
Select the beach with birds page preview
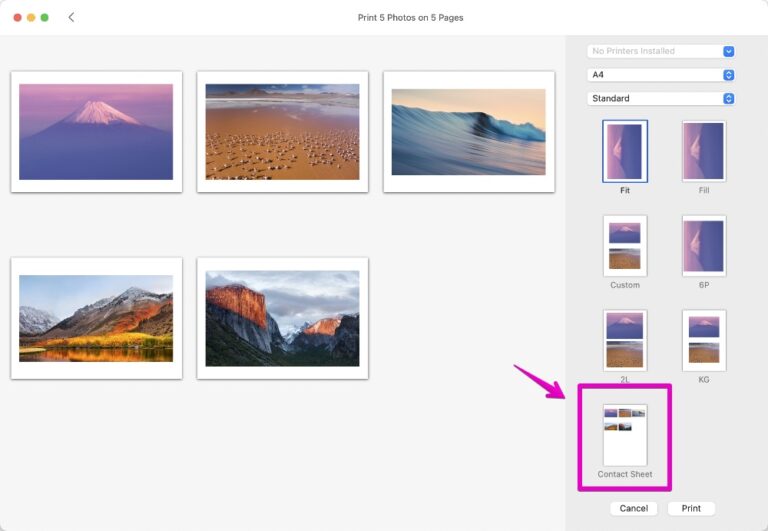click(283, 132)
